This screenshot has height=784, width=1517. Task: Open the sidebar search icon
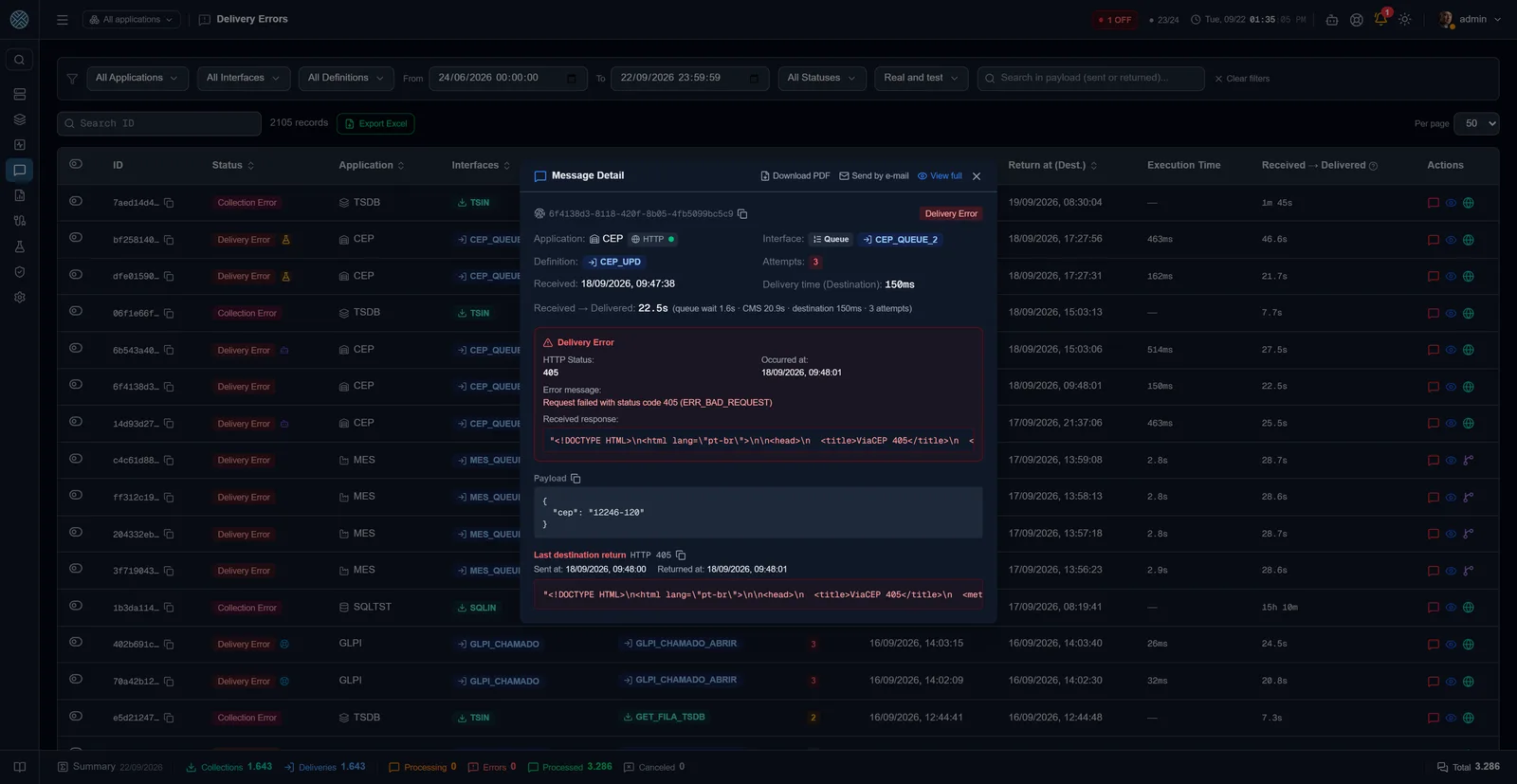19,60
